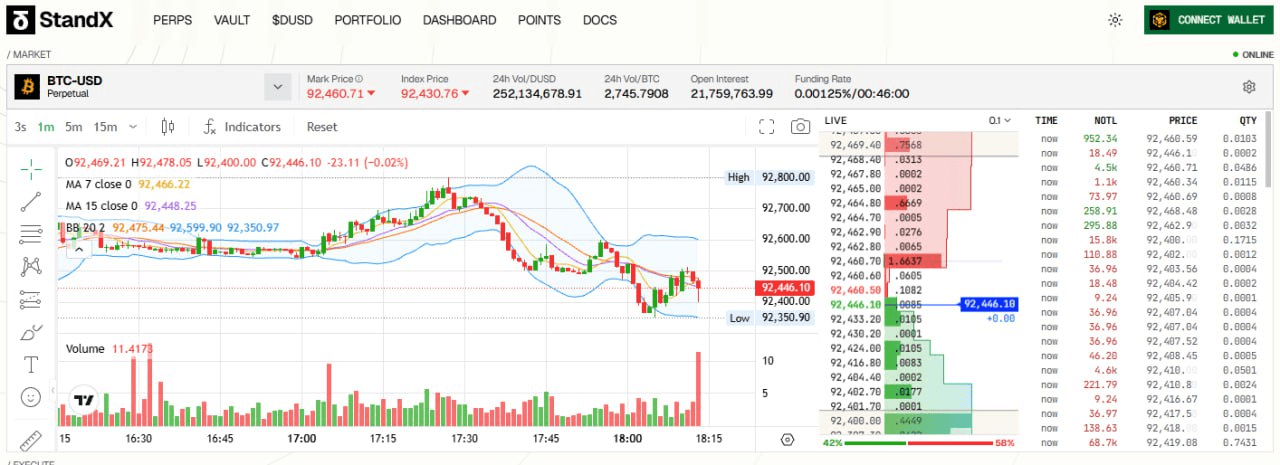Select the ruler measure tool
The image size is (1280, 465).
click(x=31, y=439)
